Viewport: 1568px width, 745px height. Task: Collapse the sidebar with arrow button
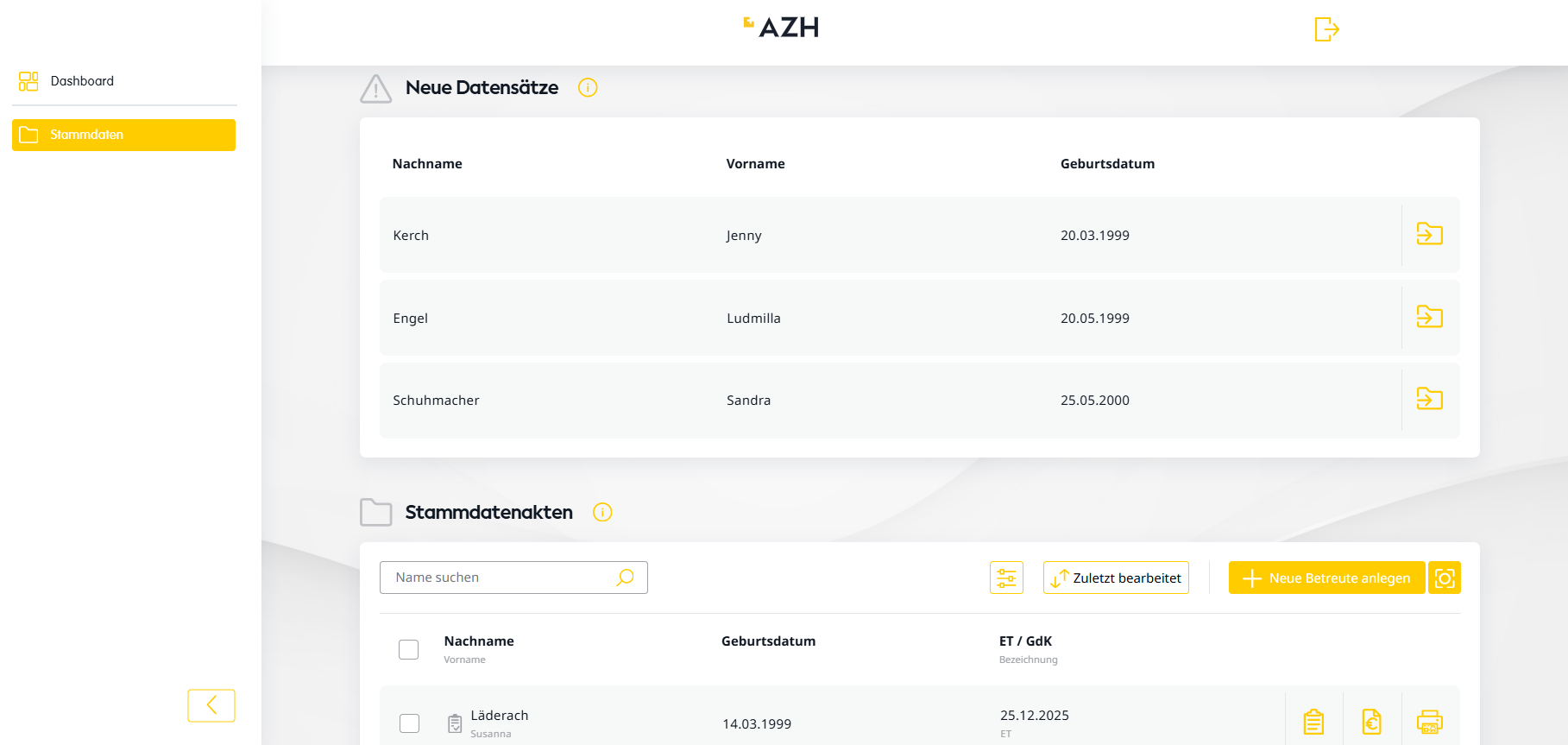coord(211,705)
